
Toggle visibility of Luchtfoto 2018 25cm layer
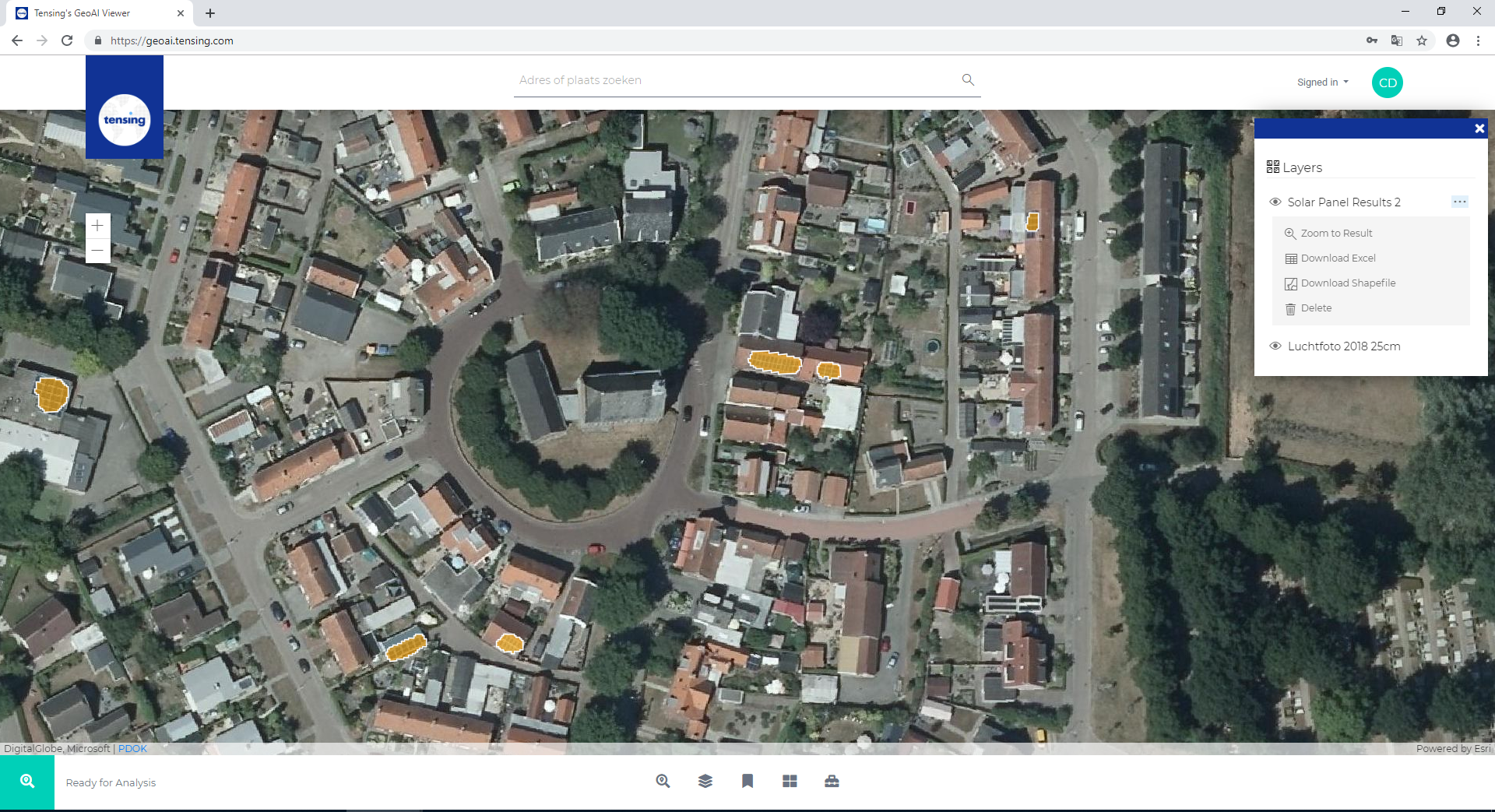pos(1275,346)
